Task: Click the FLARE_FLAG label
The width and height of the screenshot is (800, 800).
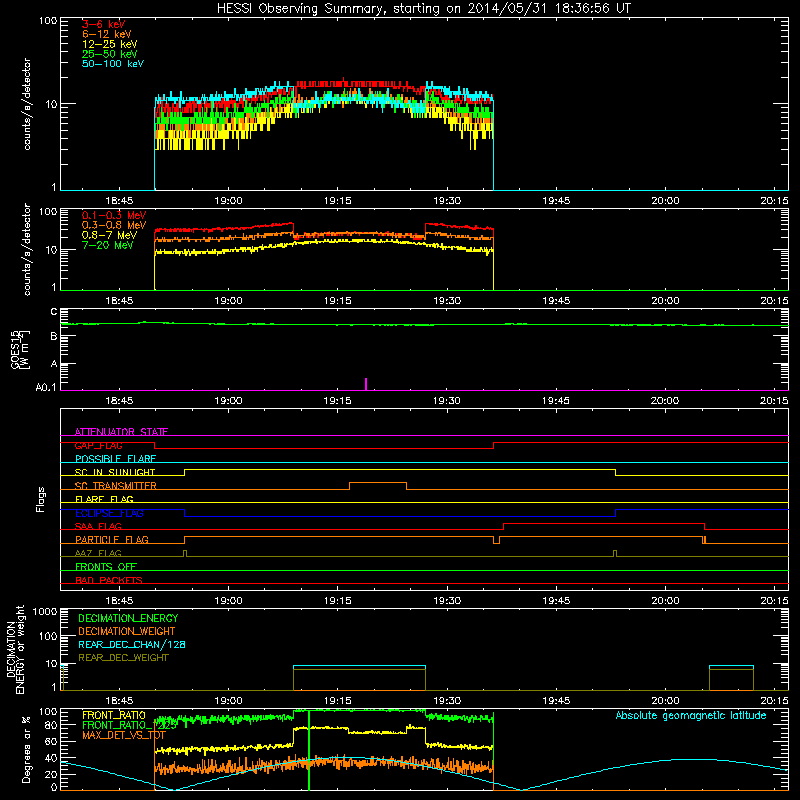Action: pos(104,499)
